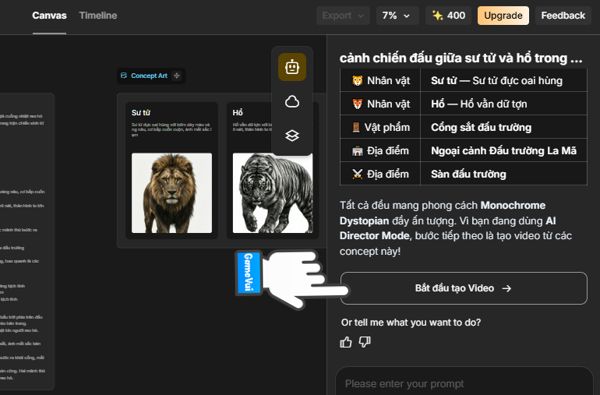Viewport: 600px width, 395px height.
Task: Click the Upgrade button
Action: 503,16
